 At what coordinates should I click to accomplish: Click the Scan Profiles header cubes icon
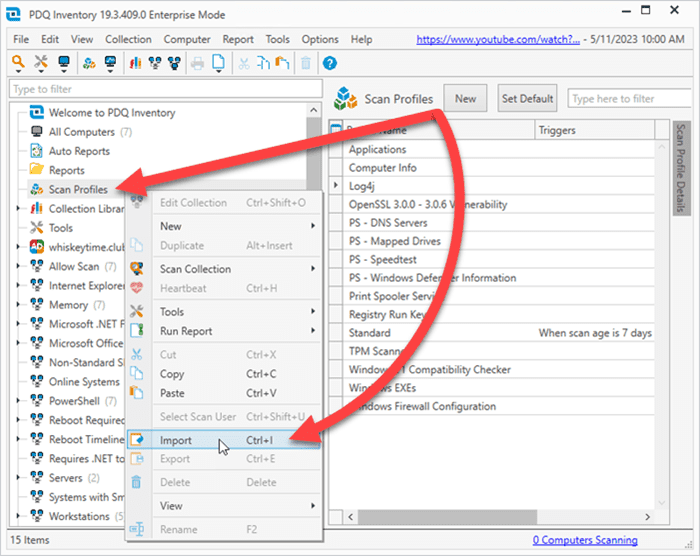tap(345, 99)
